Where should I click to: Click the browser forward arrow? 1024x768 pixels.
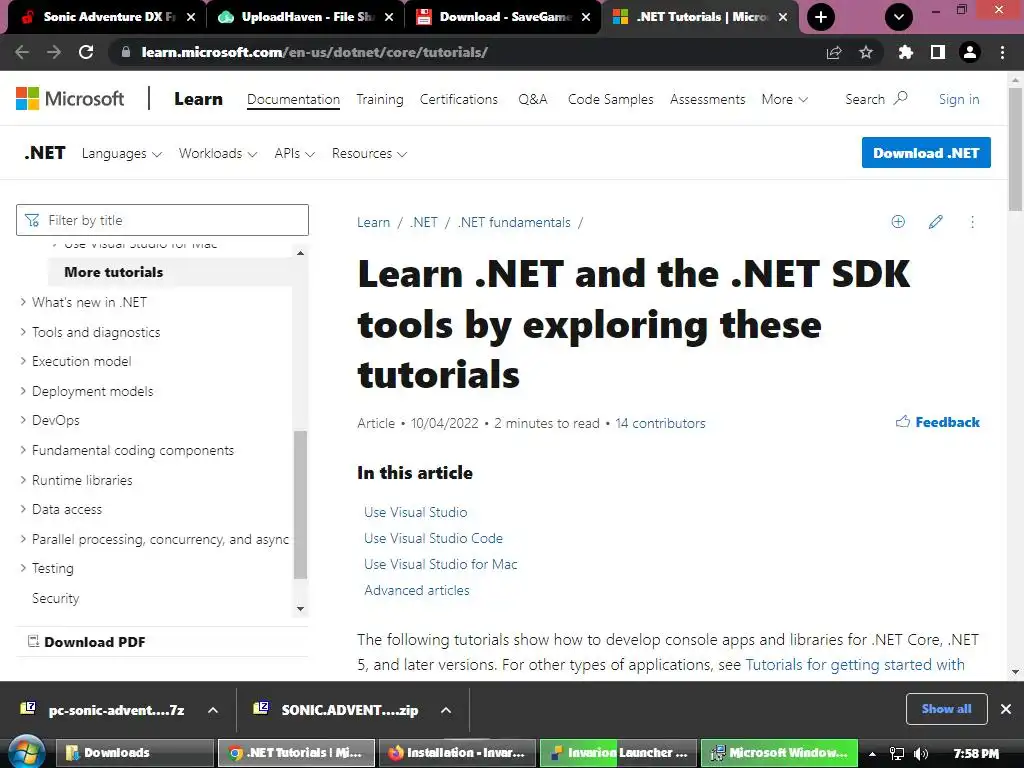[x=54, y=52]
